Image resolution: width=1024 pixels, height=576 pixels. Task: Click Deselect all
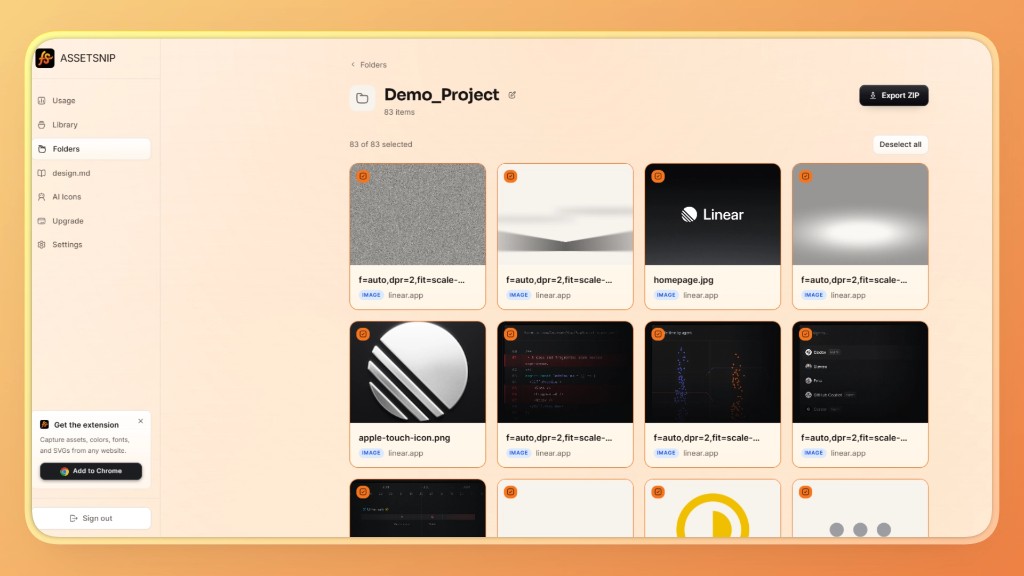coord(900,144)
